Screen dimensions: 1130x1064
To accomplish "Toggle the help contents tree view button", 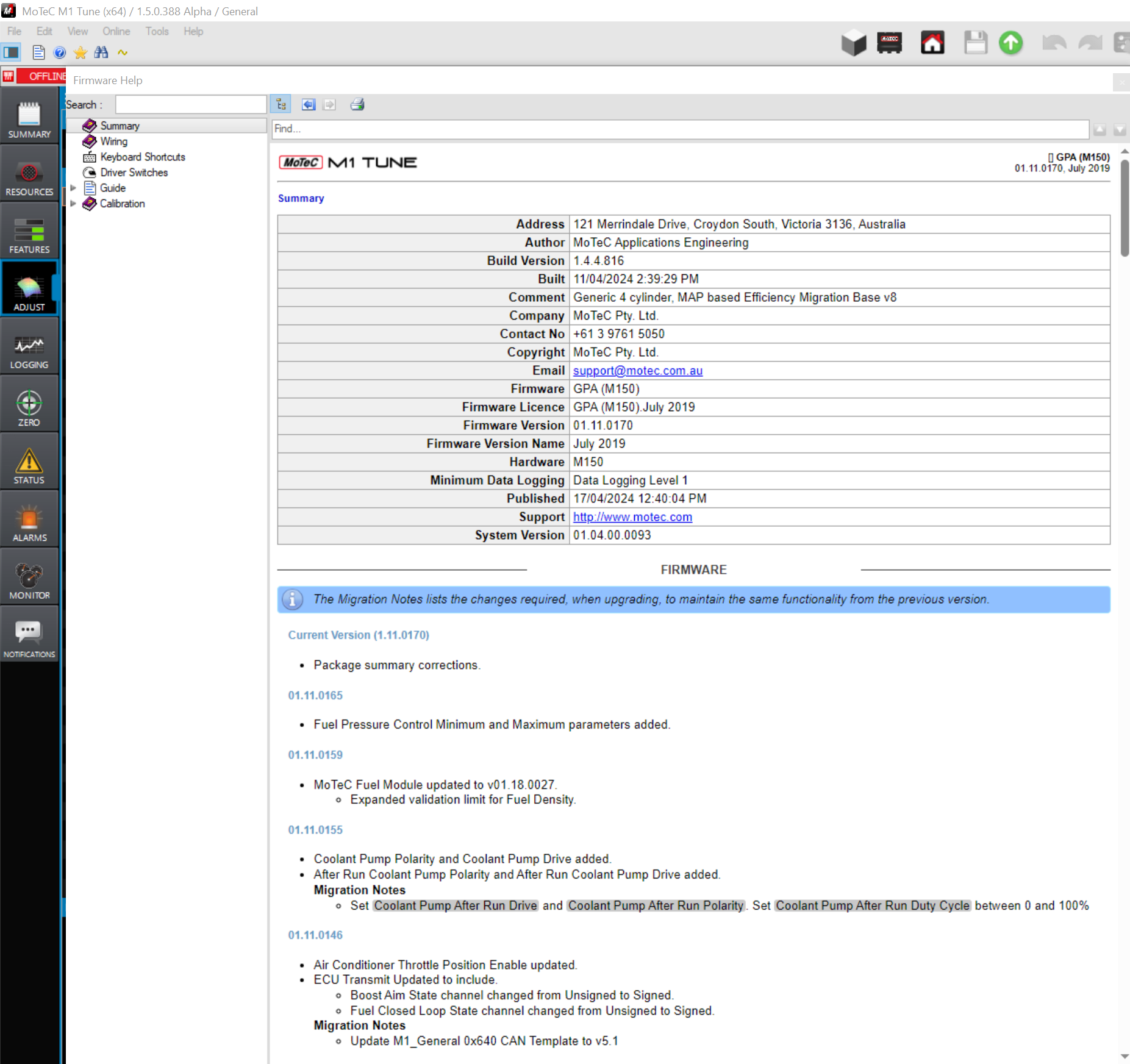I will point(281,105).
